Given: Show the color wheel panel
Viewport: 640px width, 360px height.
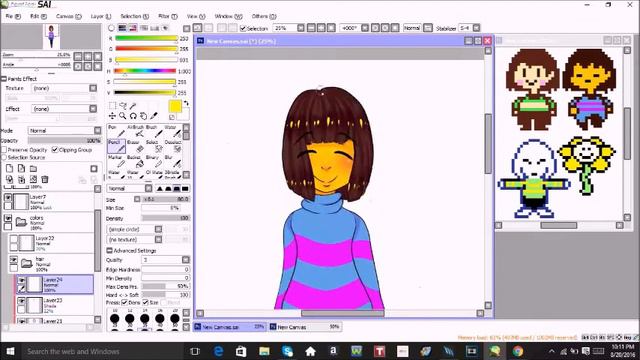Looking at the screenshot, I should pos(111,28).
